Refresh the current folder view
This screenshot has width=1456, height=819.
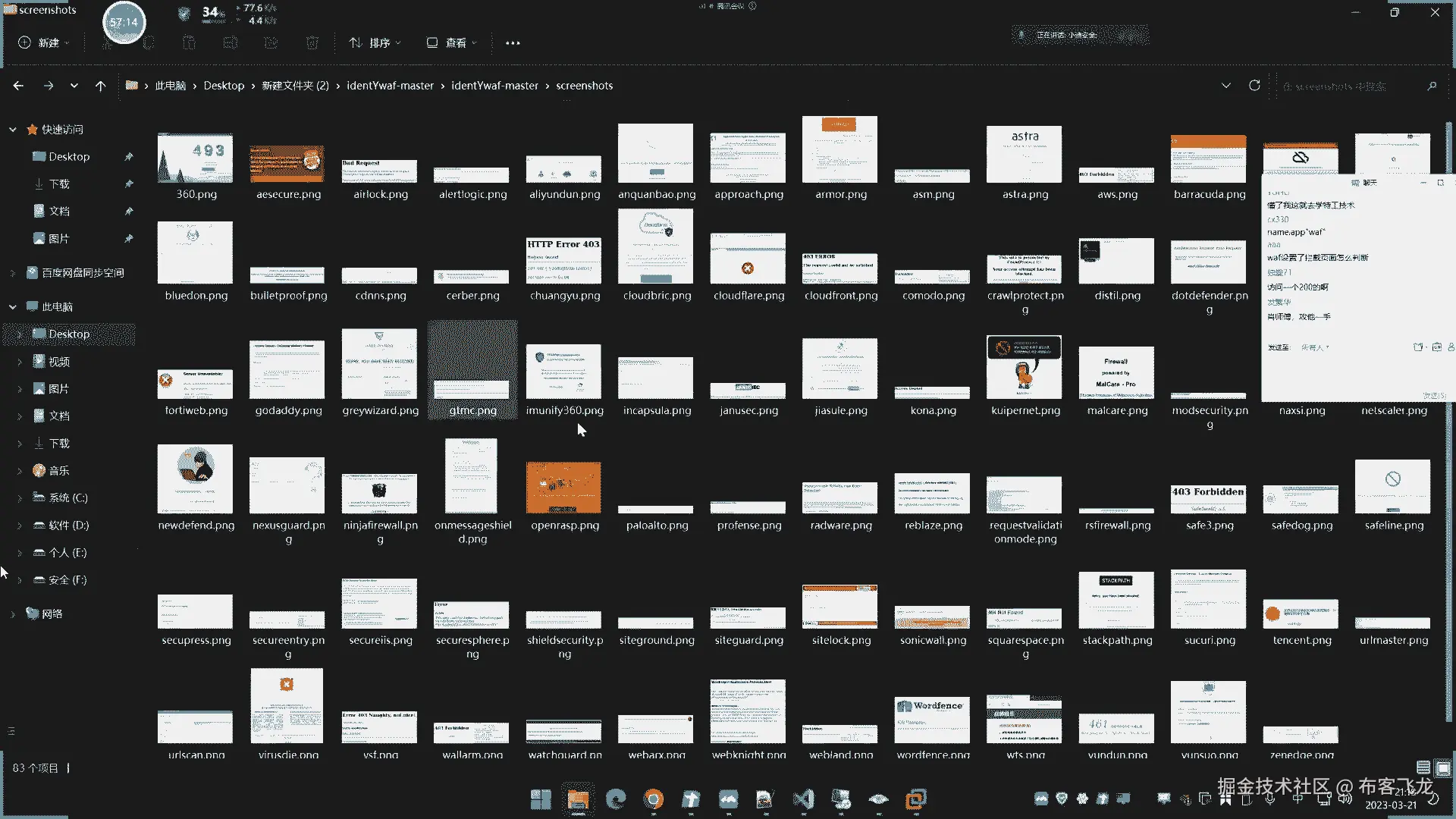(1254, 86)
